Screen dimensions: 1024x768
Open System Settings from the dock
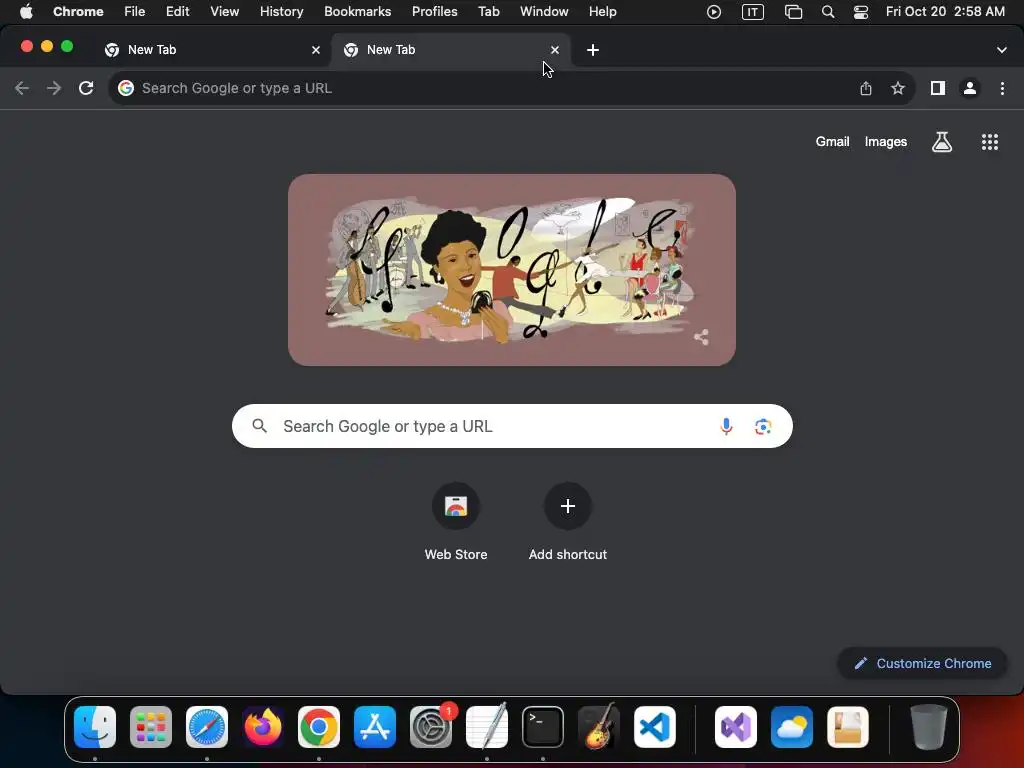tap(431, 727)
